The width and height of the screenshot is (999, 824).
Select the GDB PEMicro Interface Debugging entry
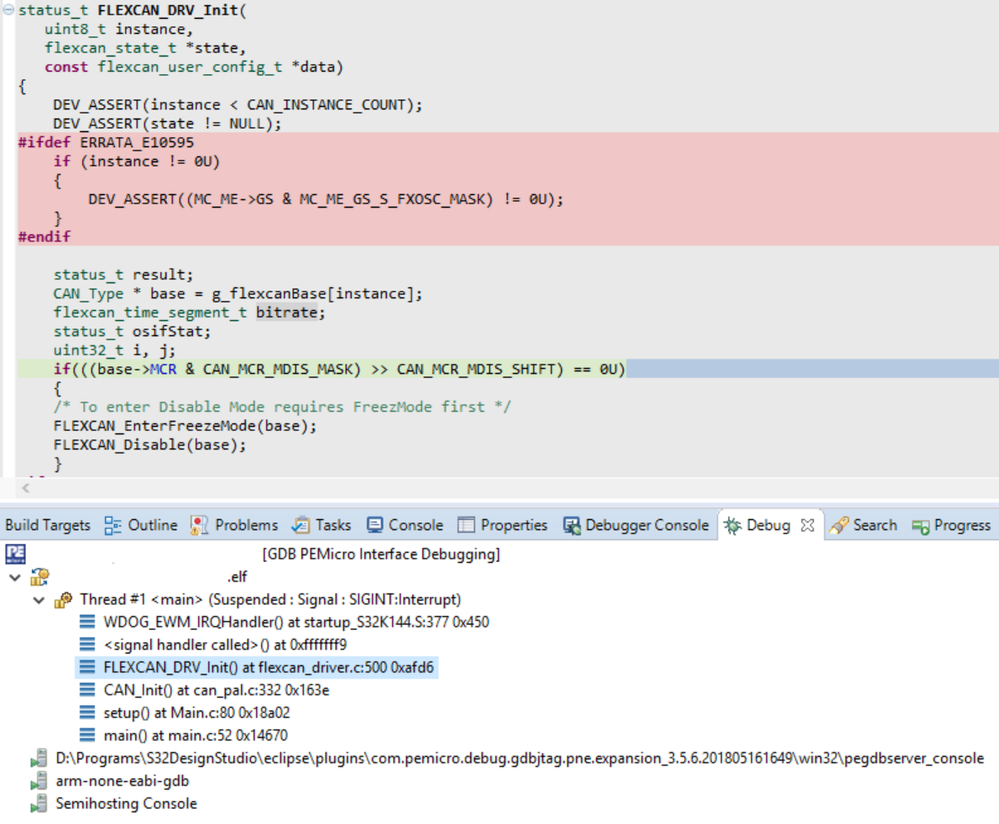tap(381, 554)
